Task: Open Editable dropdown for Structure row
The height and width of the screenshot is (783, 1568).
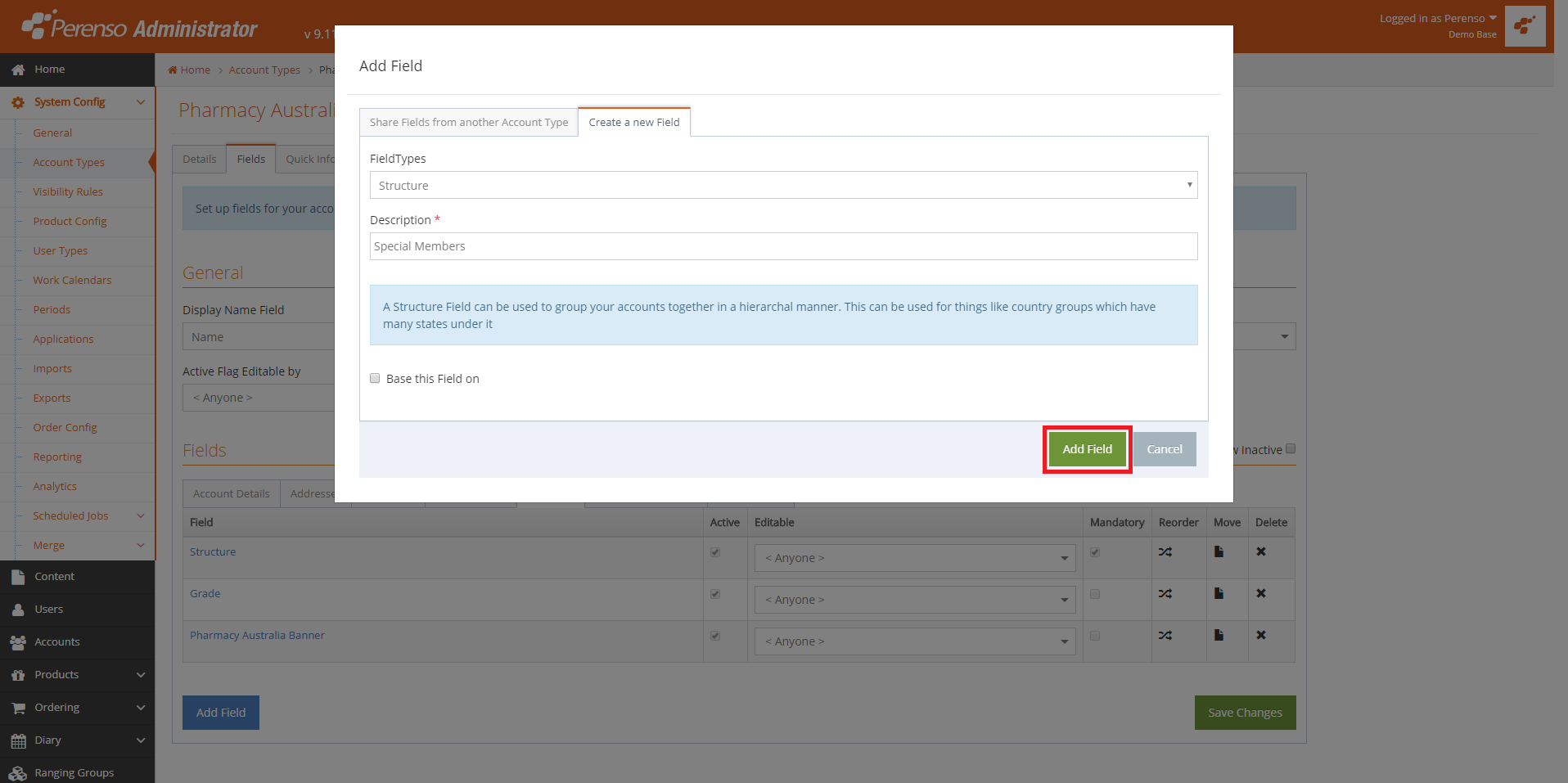Action: pyautogui.click(x=915, y=559)
